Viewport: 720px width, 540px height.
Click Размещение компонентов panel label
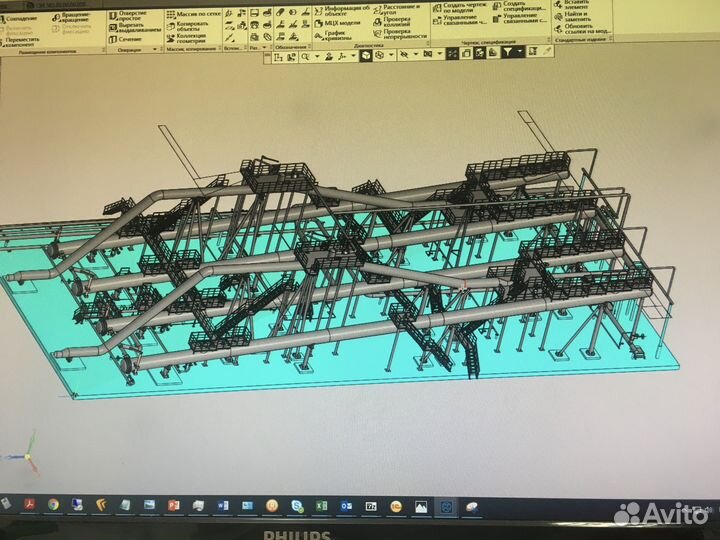pos(46,51)
